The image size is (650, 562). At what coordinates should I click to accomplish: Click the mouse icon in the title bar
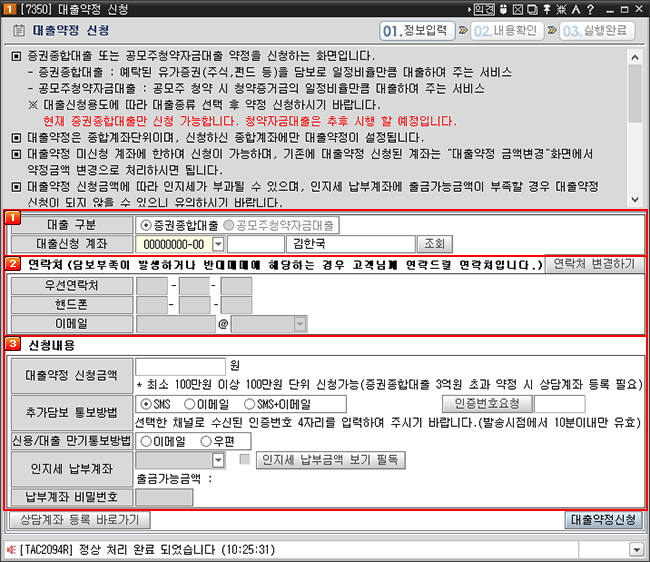(x=503, y=9)
